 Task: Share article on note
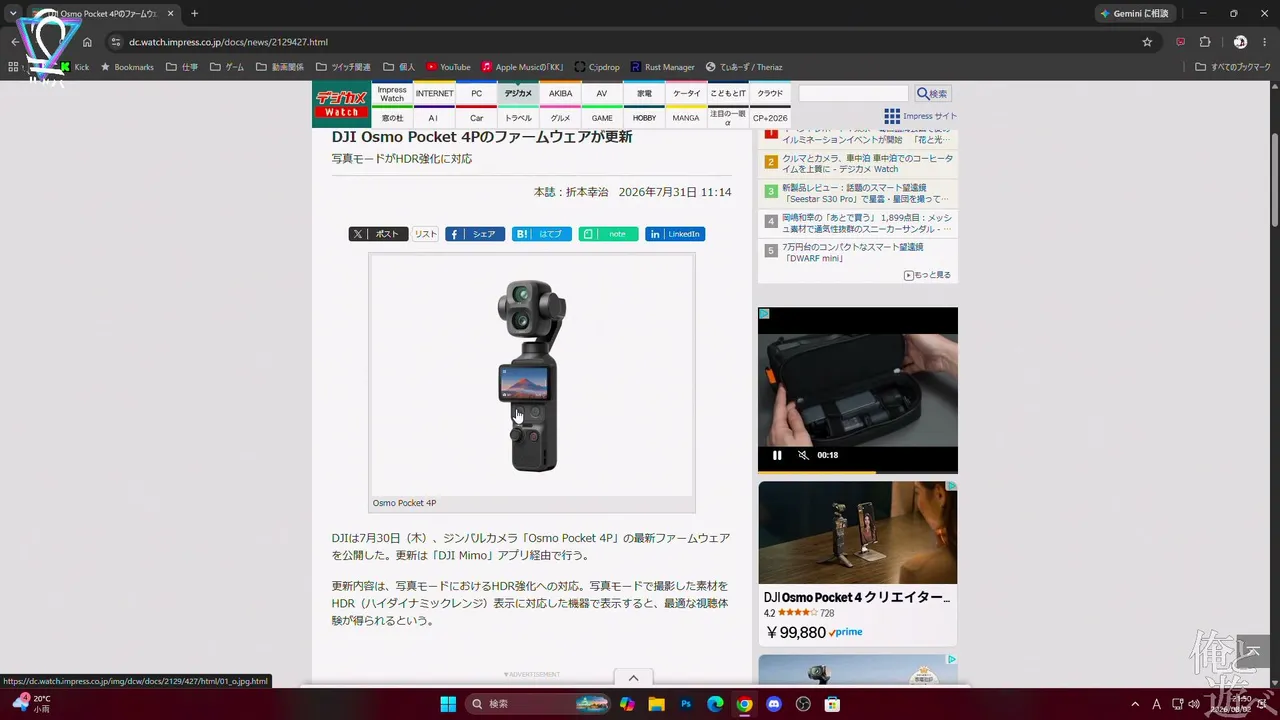(608, 234)
